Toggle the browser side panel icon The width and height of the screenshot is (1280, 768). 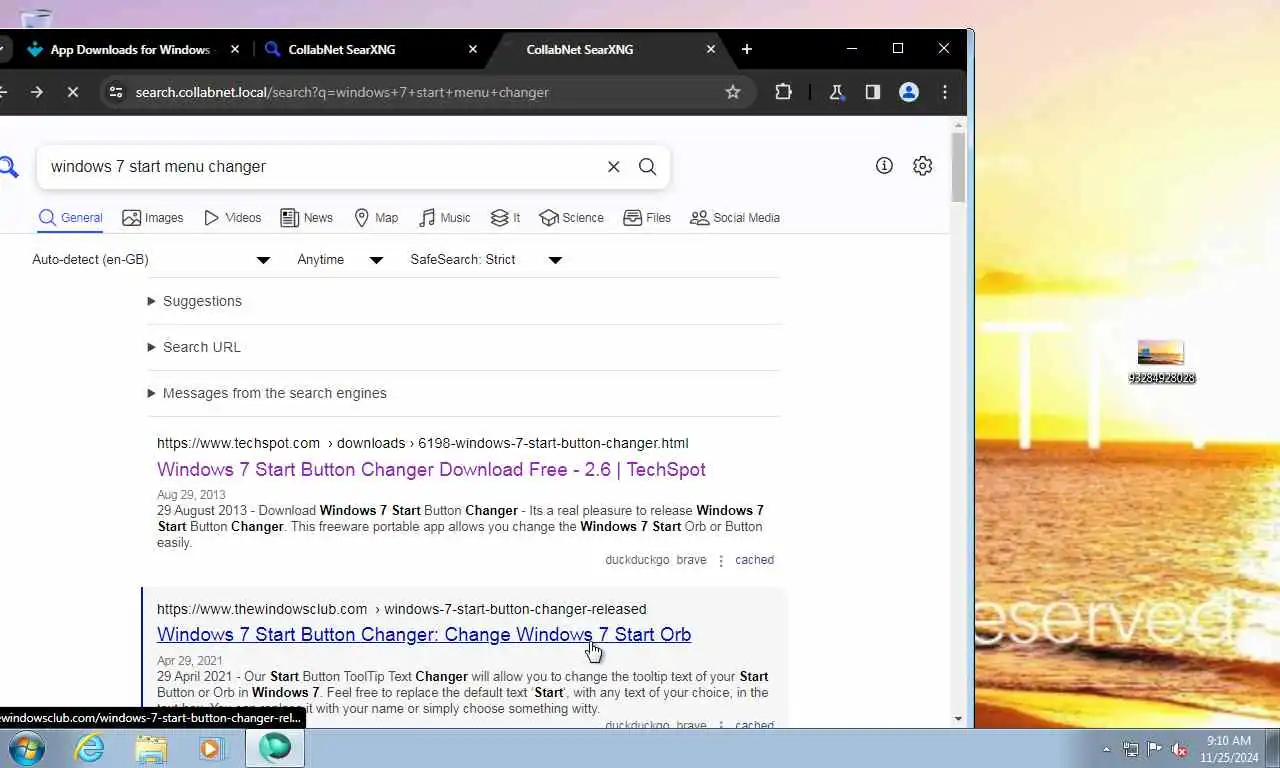coord(872,92)
